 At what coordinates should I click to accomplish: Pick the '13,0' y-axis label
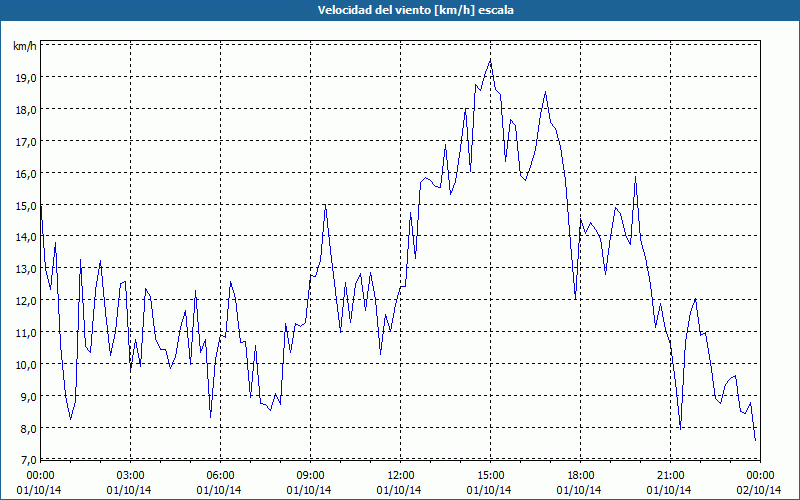[26, 269]
